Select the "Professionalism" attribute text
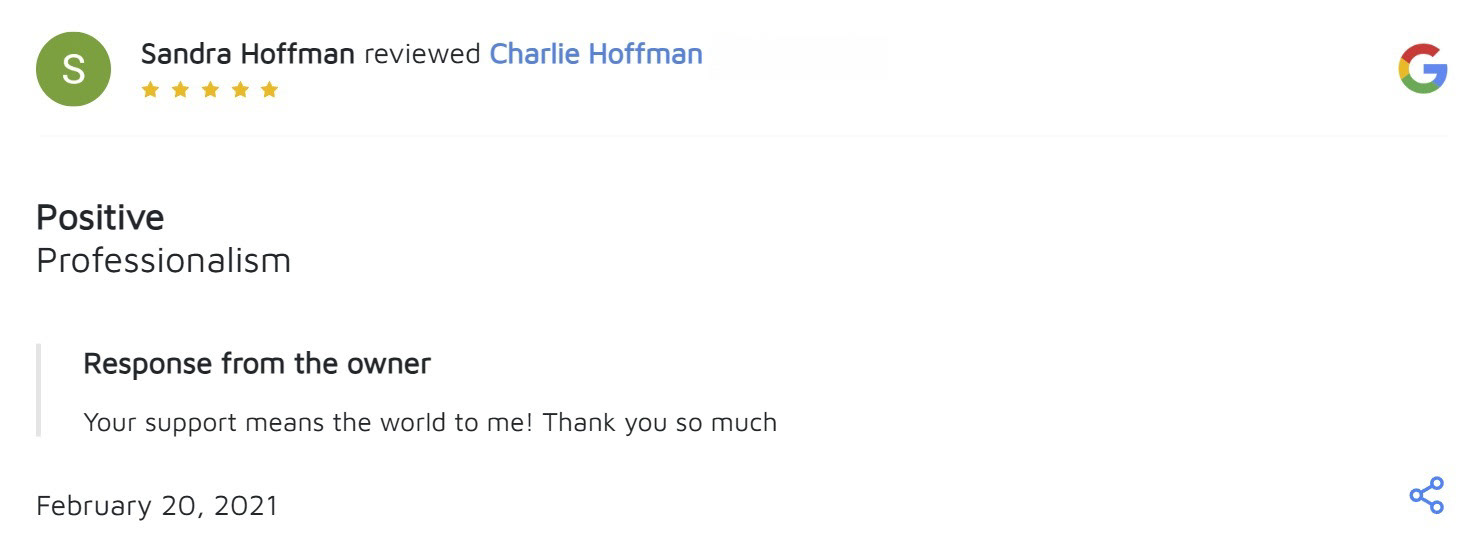This screenshot has width=1479, height=550. point(163,260)
